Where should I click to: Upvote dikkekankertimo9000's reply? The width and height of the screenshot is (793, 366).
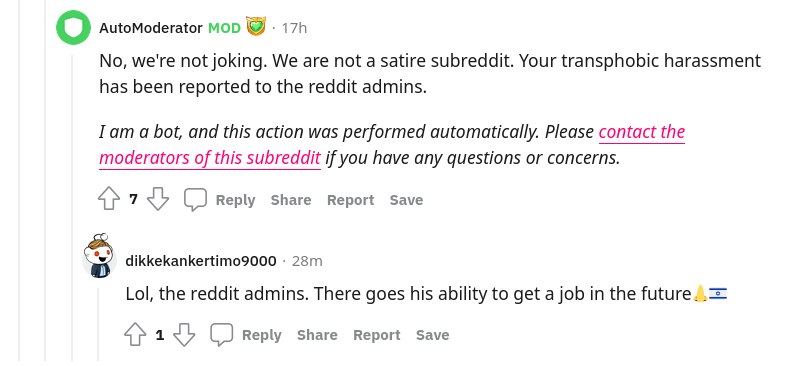135,335
